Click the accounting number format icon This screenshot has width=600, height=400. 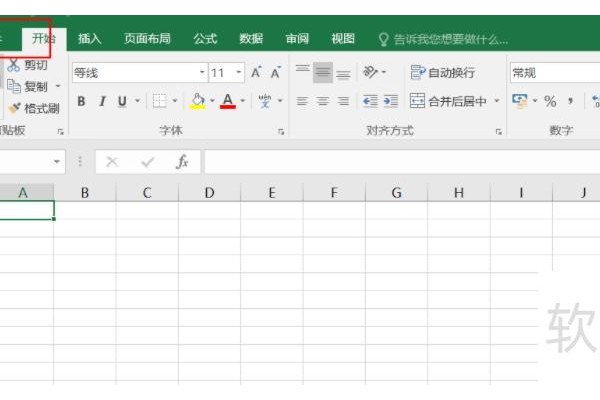(520, 101)
